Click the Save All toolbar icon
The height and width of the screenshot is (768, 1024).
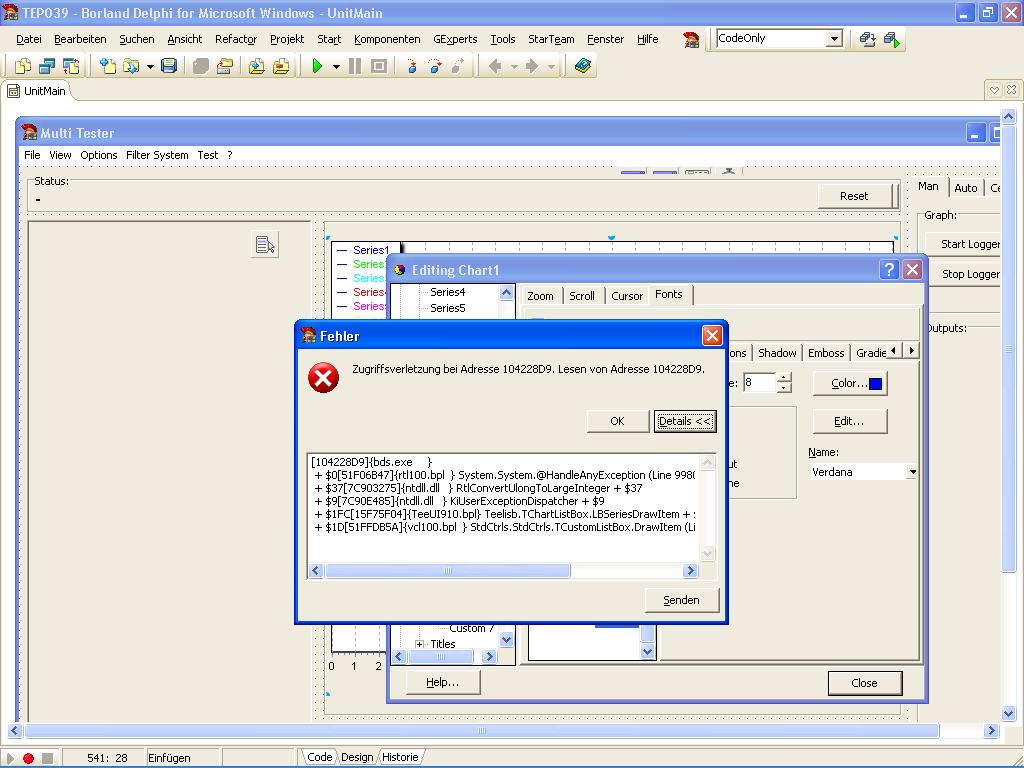200,66
